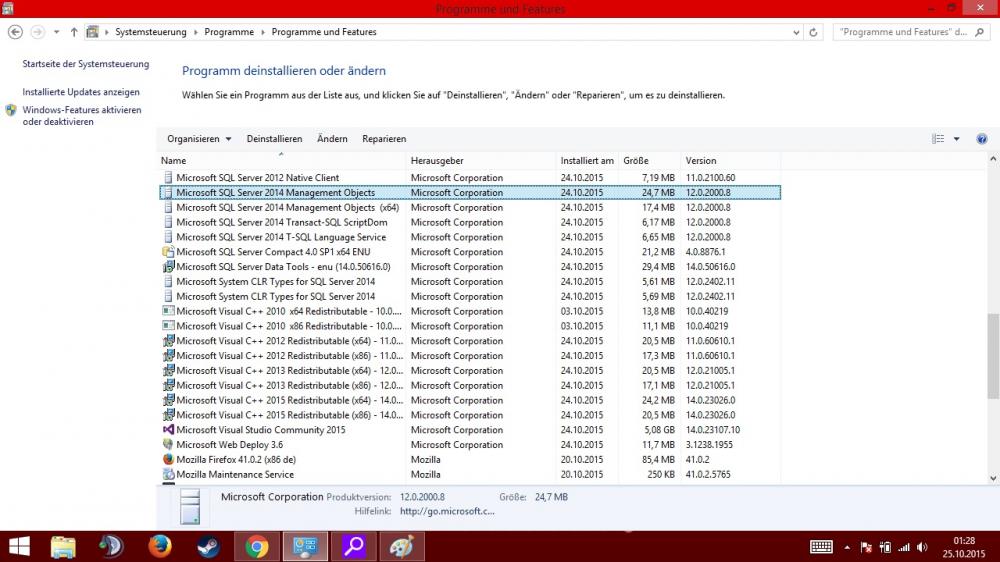This screenshot has height=562, width=1000.
Task: Open Windows-Features aktivieren oder deaktivieren
Action: click(82, 116)
